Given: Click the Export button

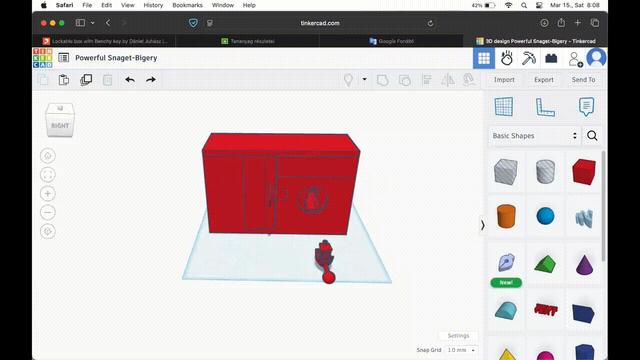Looking at the screenshot, I should (x=544, y=80).
